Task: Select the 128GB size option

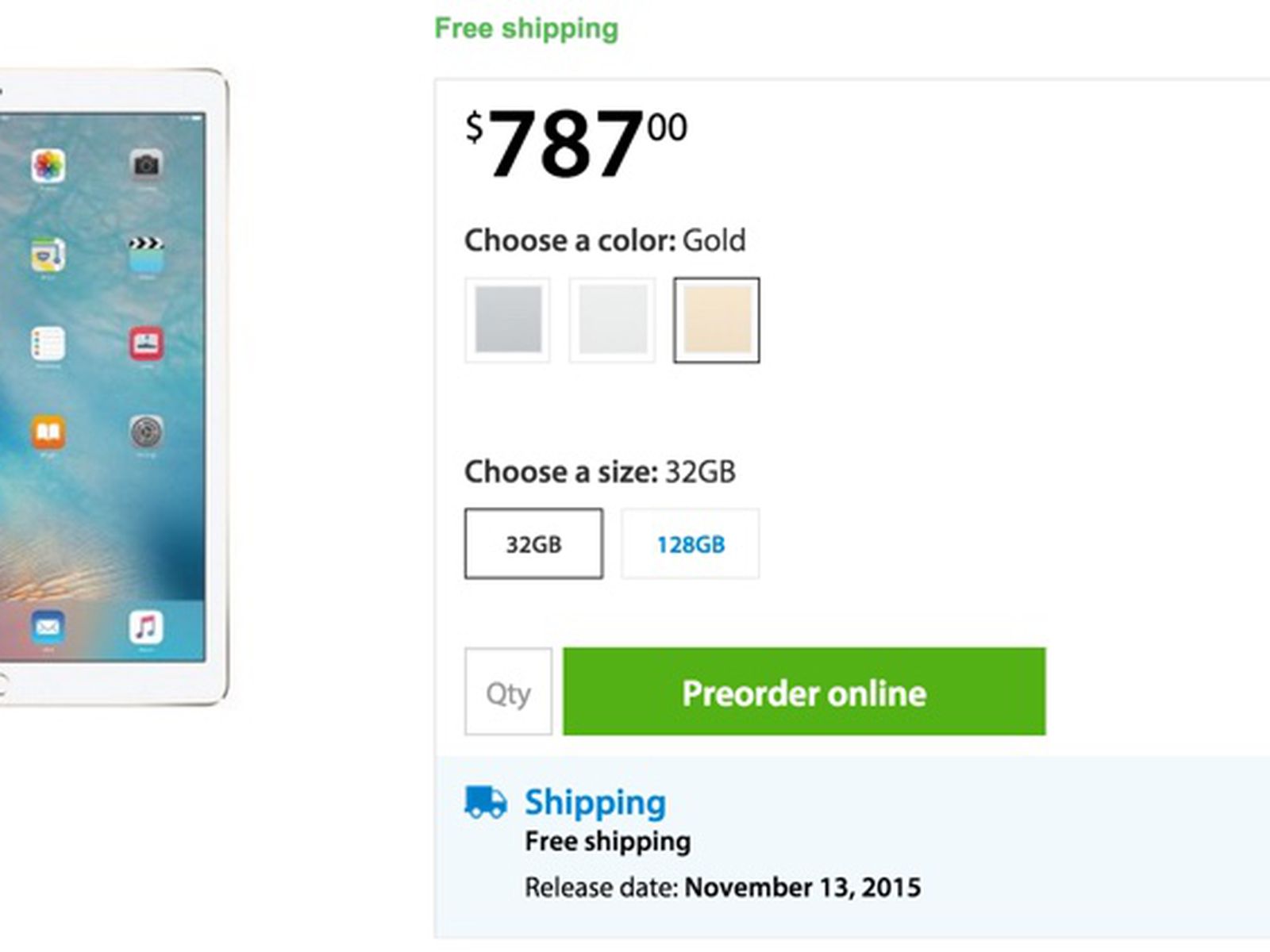Action: 690,544
